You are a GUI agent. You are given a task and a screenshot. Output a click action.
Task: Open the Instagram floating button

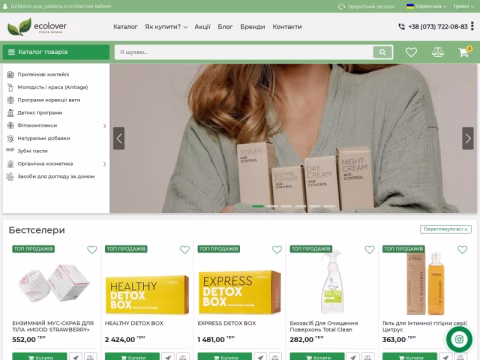coord(459,339)
